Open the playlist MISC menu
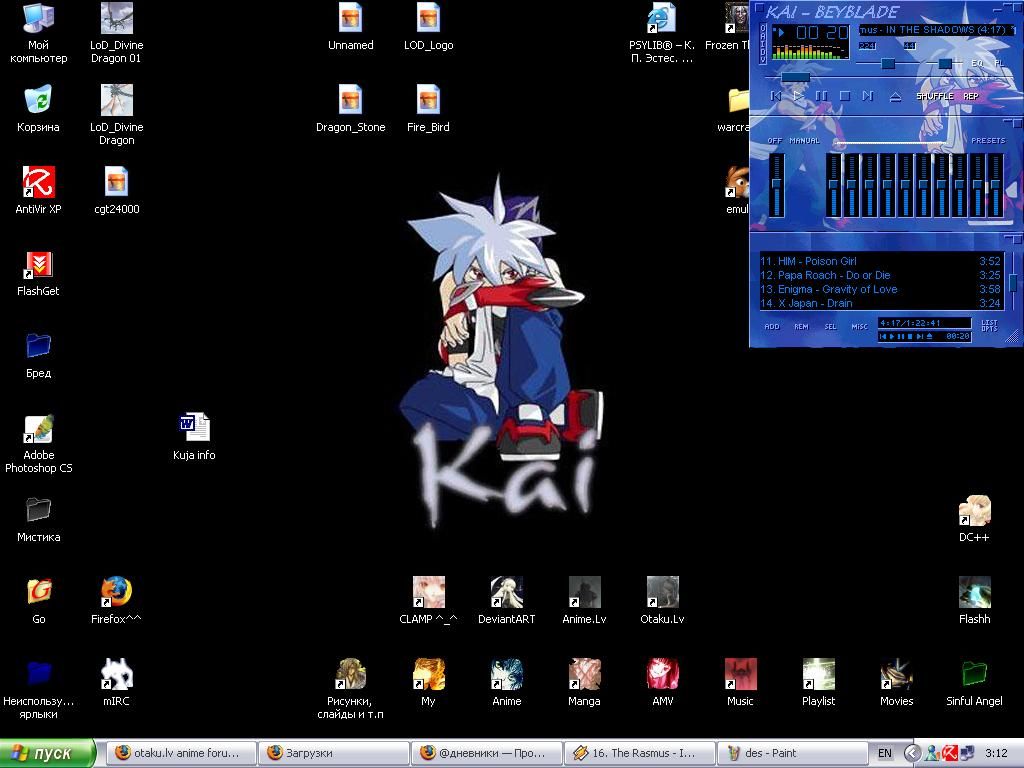 click(859, 327)
